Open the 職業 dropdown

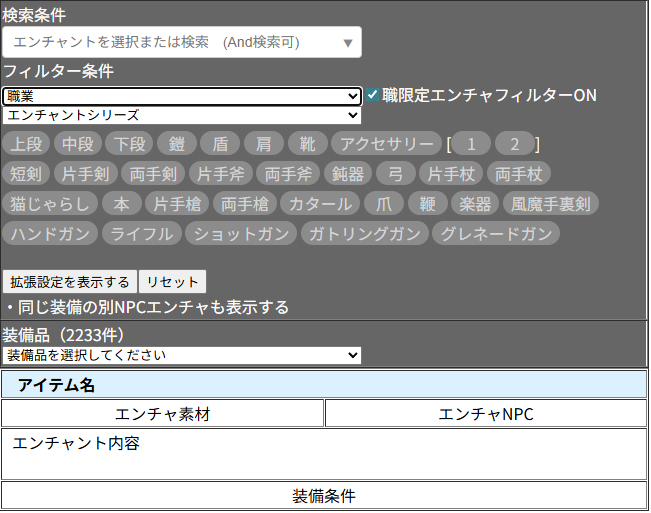click(181, 96)
